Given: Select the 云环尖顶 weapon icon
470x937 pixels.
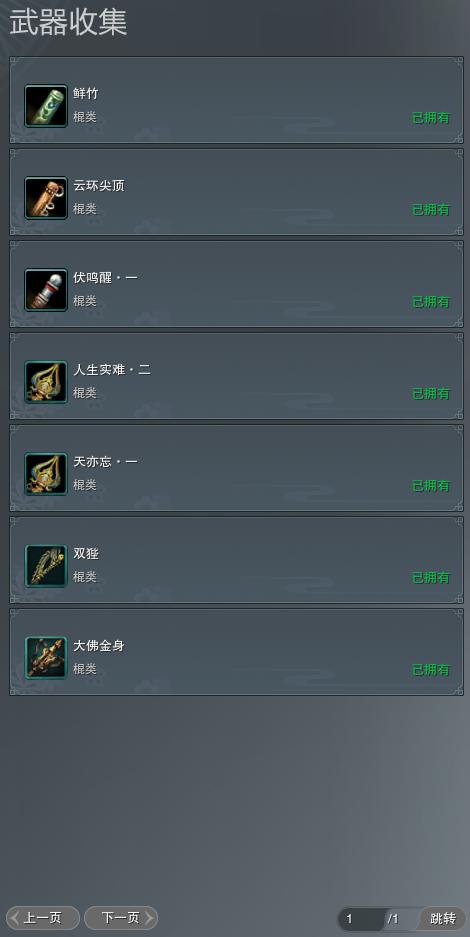Looking at the screenshot, I should tap(46, 198).
